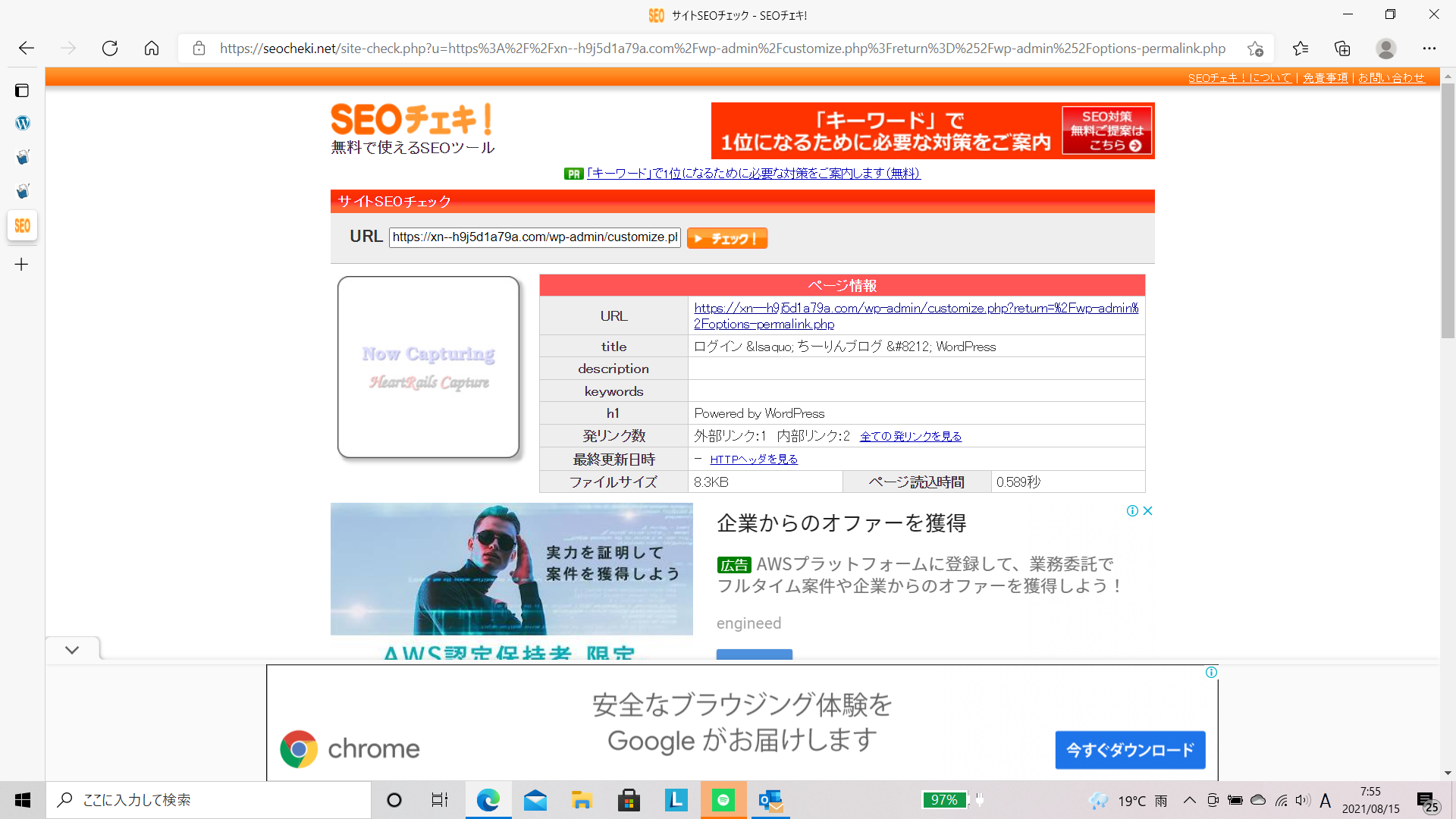This screenshot has width=1456, height=819.
Task: Open the PR keyword ranking text link
Action: point(753,174)
